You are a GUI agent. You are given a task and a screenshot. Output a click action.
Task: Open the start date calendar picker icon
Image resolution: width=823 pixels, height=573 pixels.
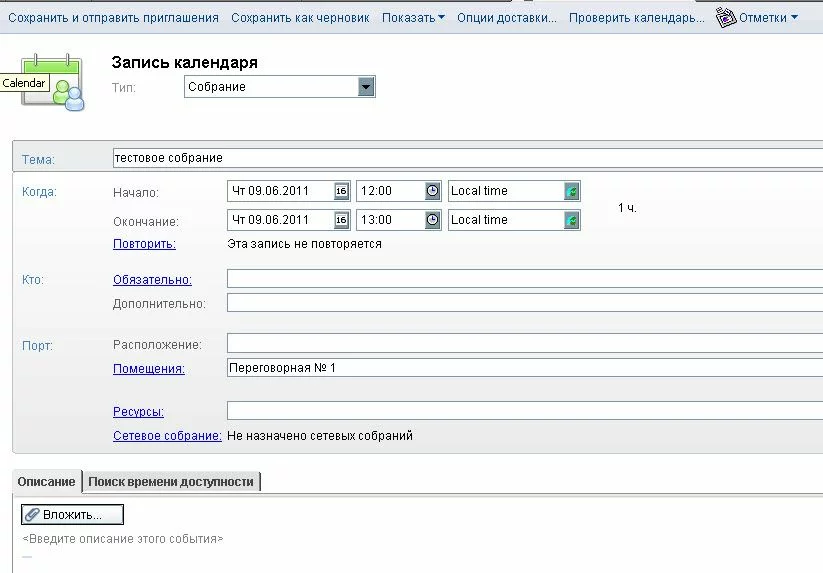[x=341, y=191]
